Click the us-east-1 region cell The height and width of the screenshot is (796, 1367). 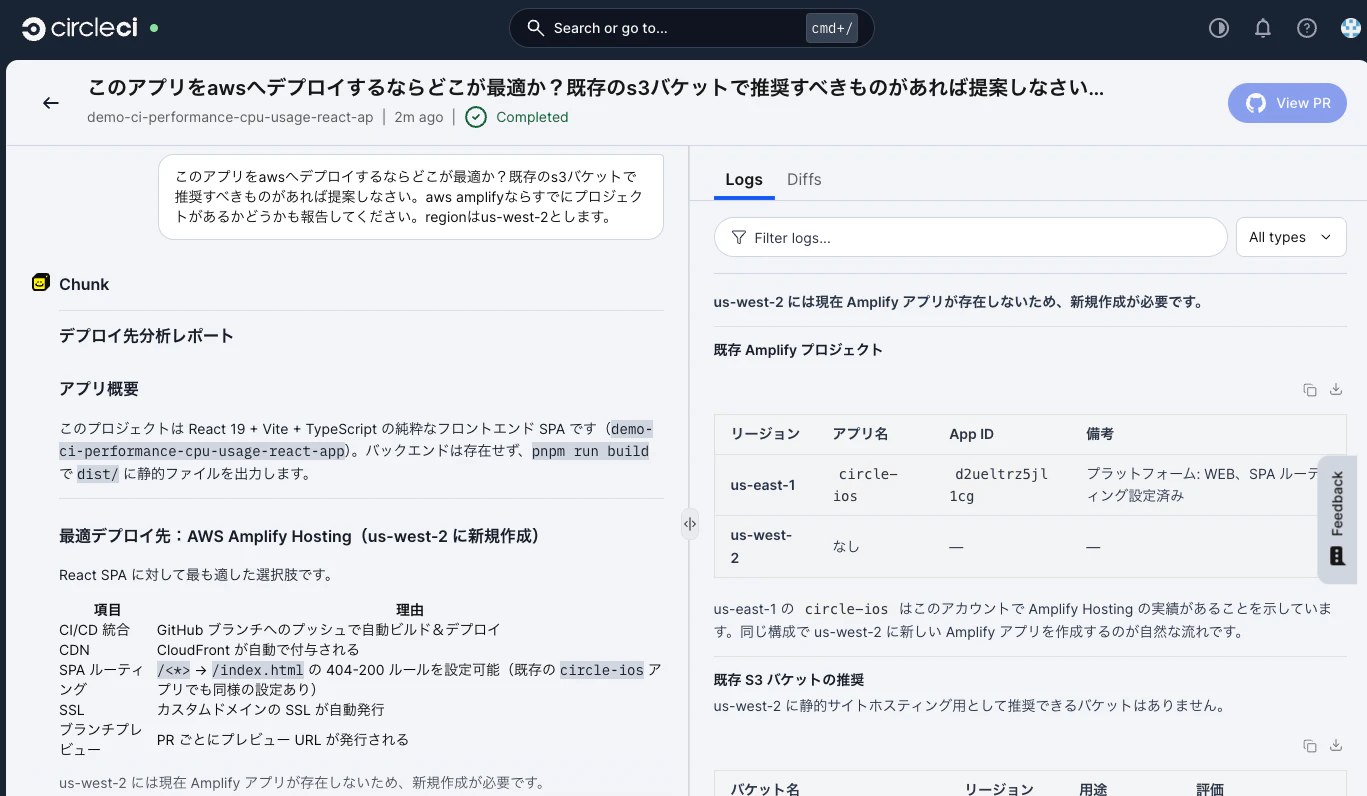click(x=763, y=485)
